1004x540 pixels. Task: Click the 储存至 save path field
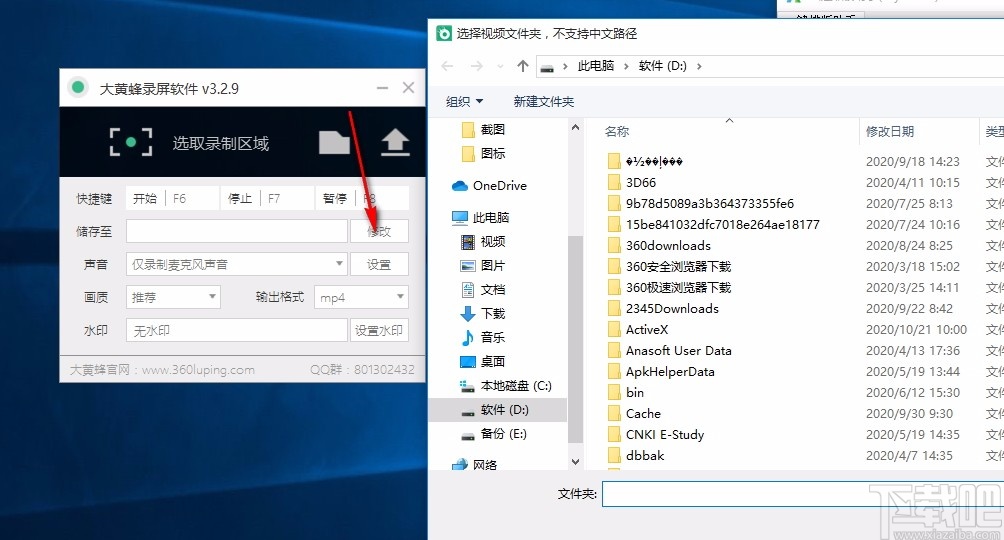(x=236, y=231)
